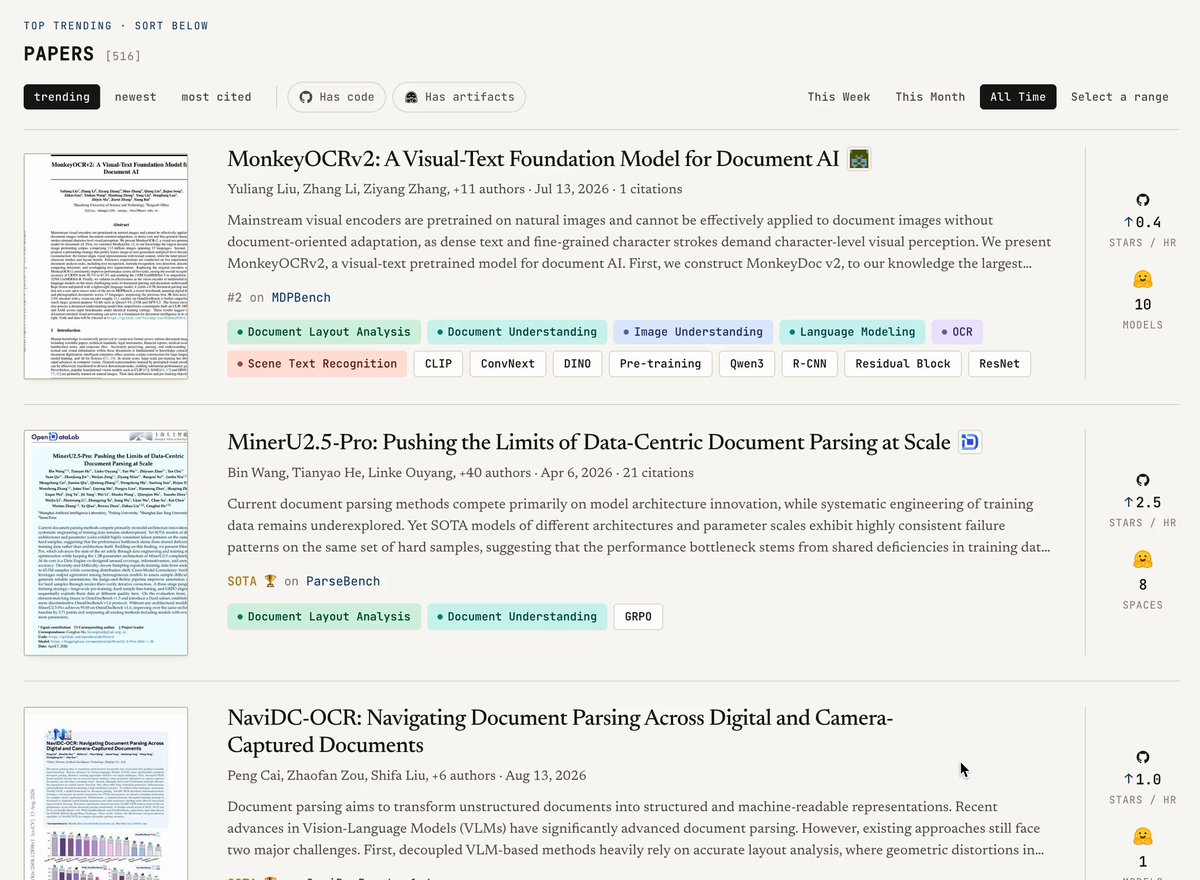The image size is (1200, 880).
Task: Click the MonkeyOCRv2 paper thumbnail
Action: point(106,266)
